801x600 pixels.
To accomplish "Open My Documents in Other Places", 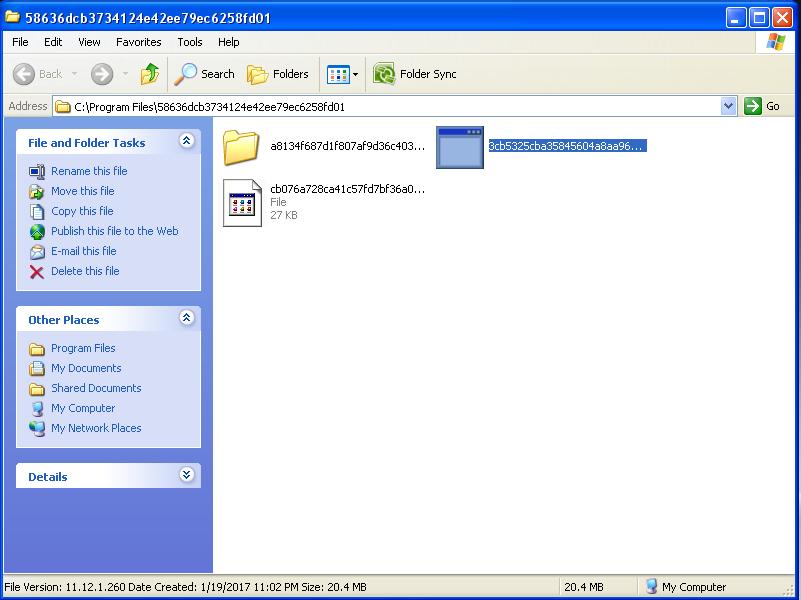I will click(x=86, y=368).
